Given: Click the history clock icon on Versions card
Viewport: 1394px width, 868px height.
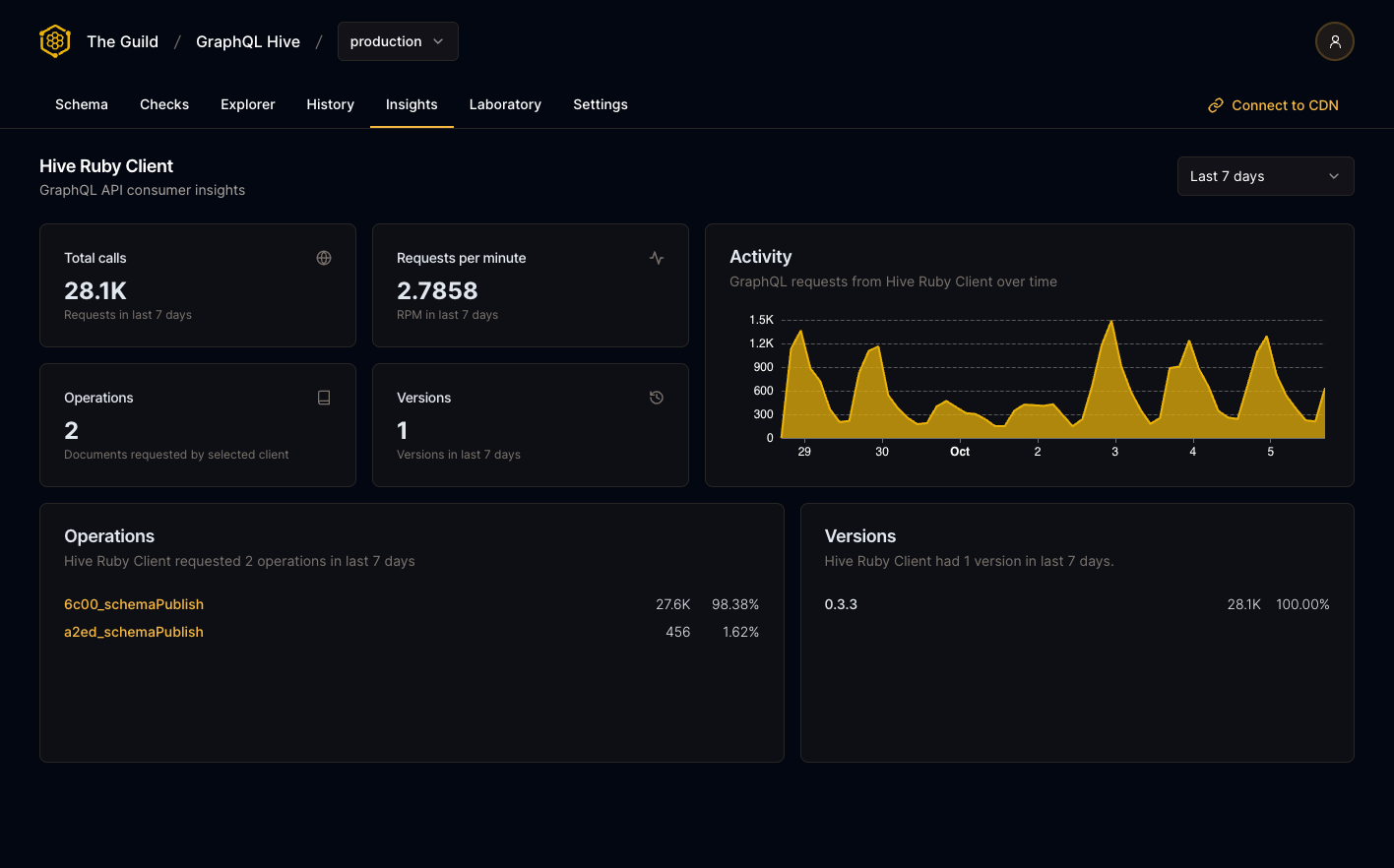Looking at the screenshot, I should click(656, 397).
